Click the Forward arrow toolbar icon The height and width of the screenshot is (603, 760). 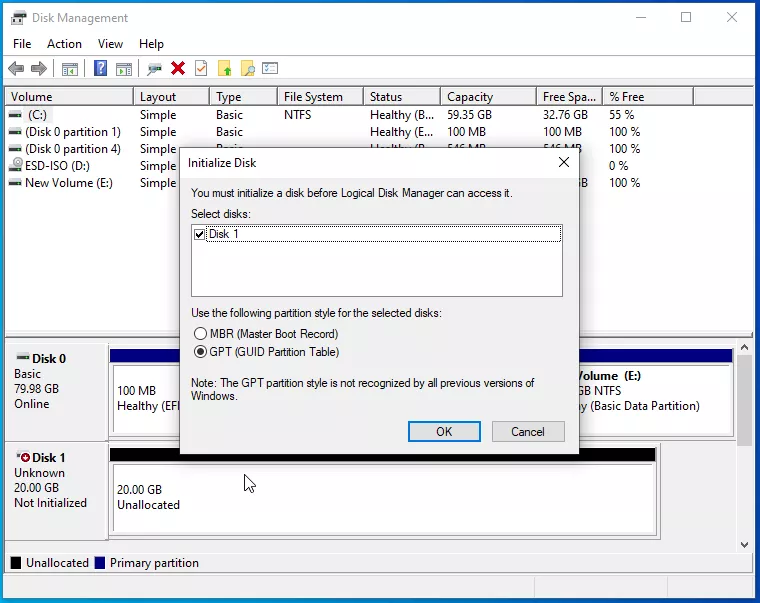tap(39, 69)
